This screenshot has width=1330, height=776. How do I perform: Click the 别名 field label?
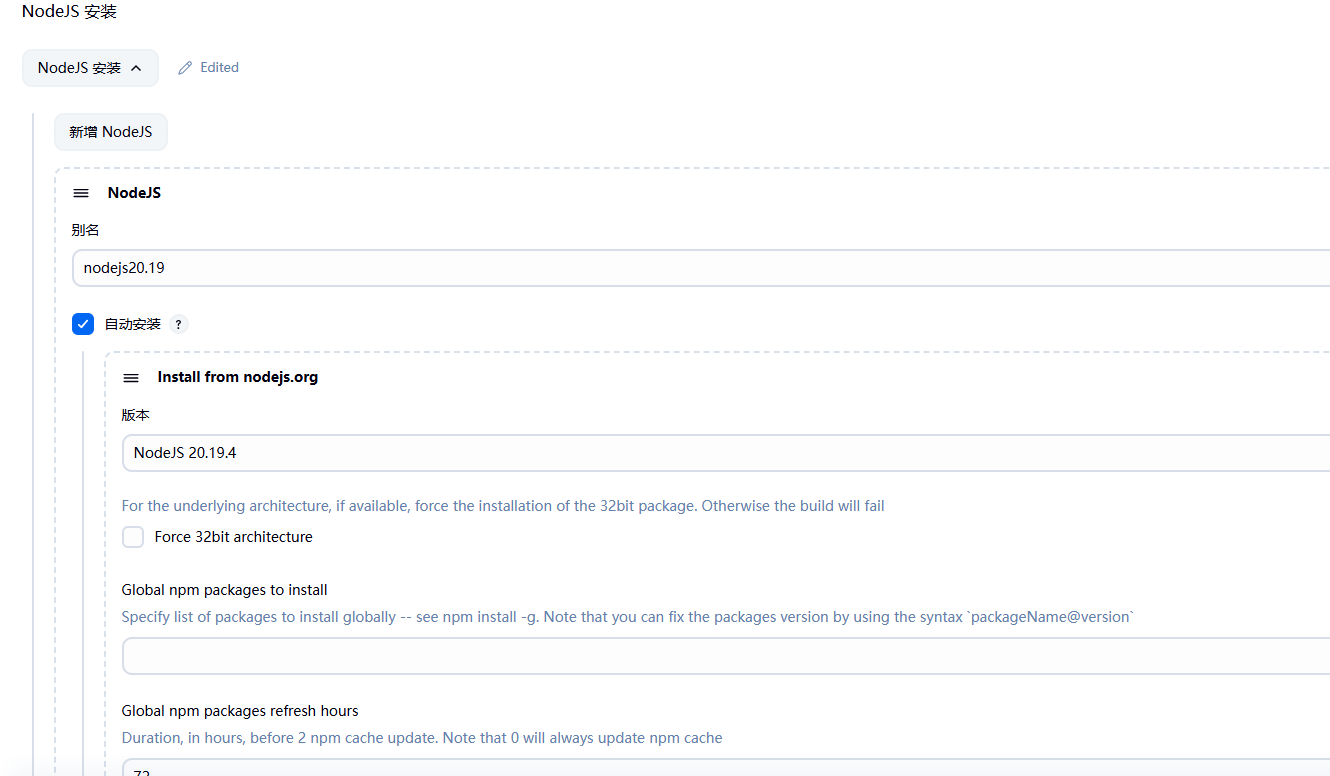86,230
